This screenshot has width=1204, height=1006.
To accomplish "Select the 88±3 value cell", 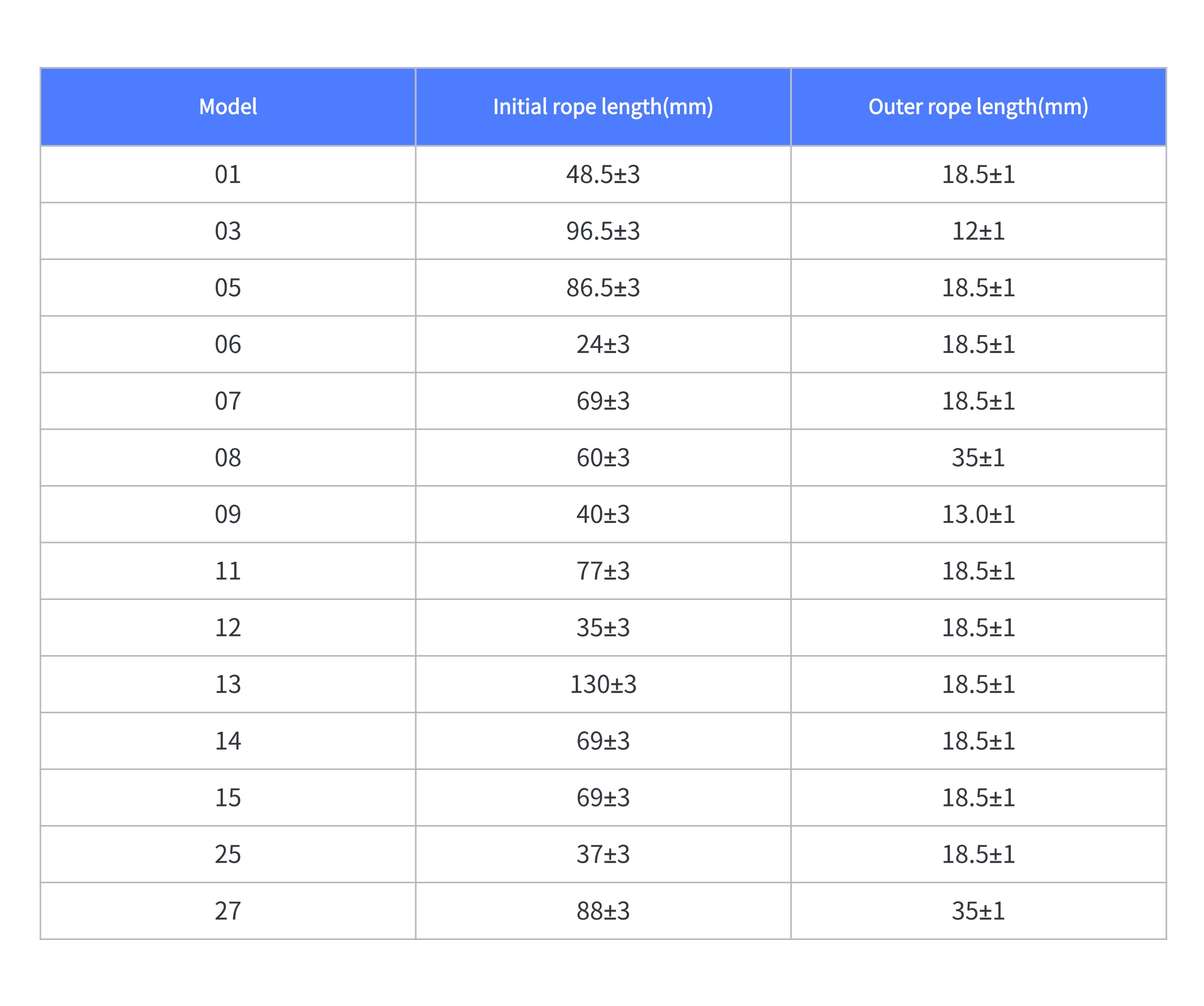I will 603,911.
